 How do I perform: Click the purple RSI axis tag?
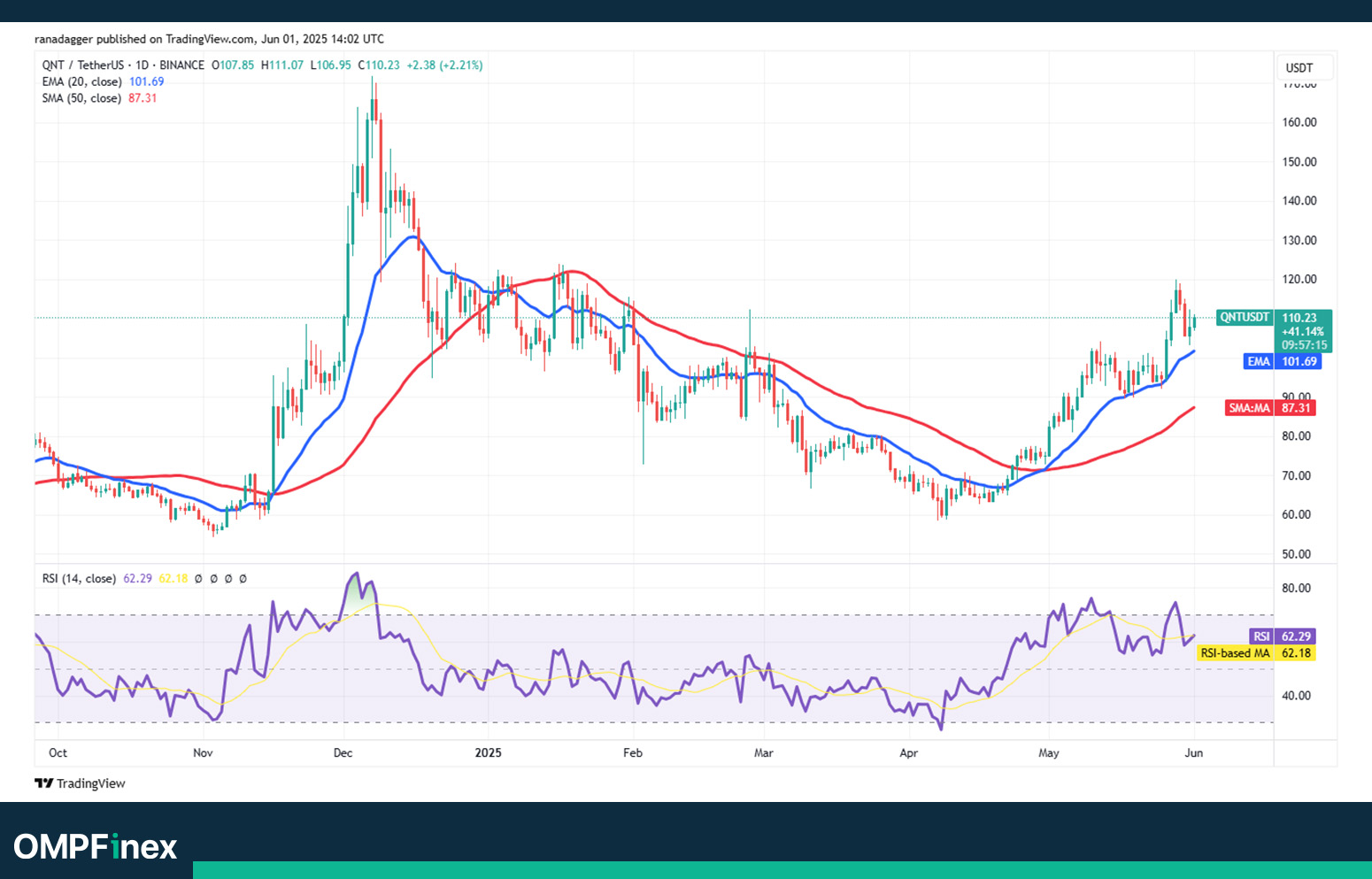1261,636
